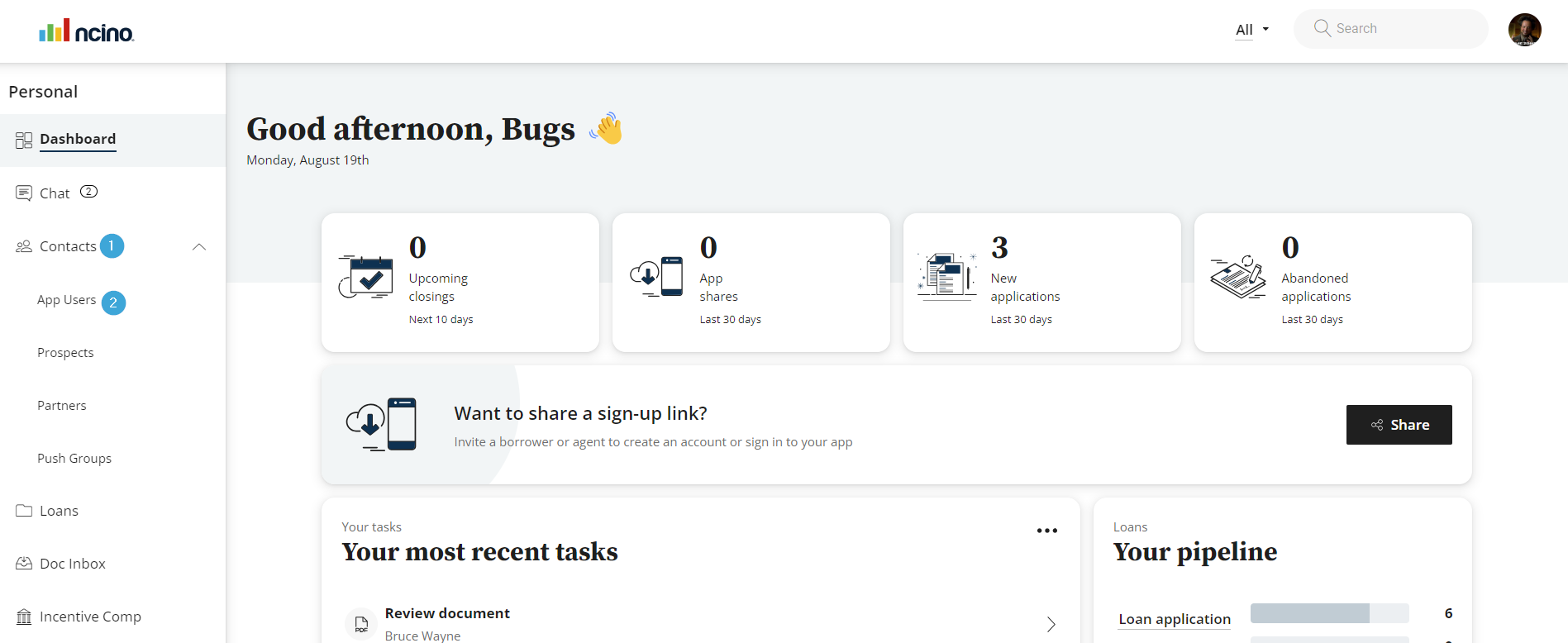Viewport: 1568px width, 643px height.
Task: Click the Doc Inbox tray icon
Action: (24, 564)
